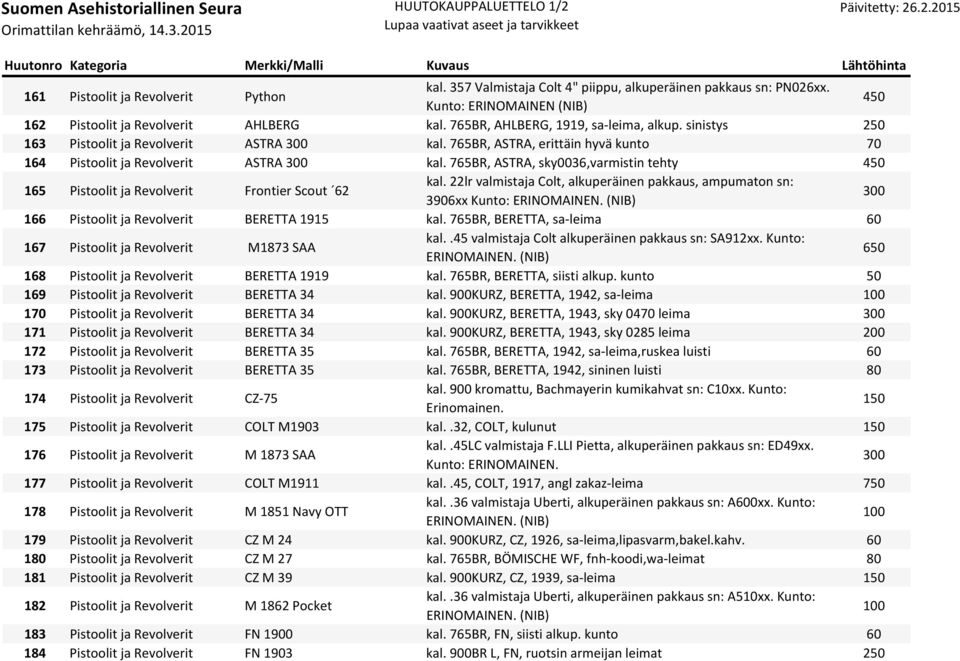Click description 'kal. .32, COLT, kulunut'
Image resolution: width=960 pixels, height=661 pixels.
[491, 427]
